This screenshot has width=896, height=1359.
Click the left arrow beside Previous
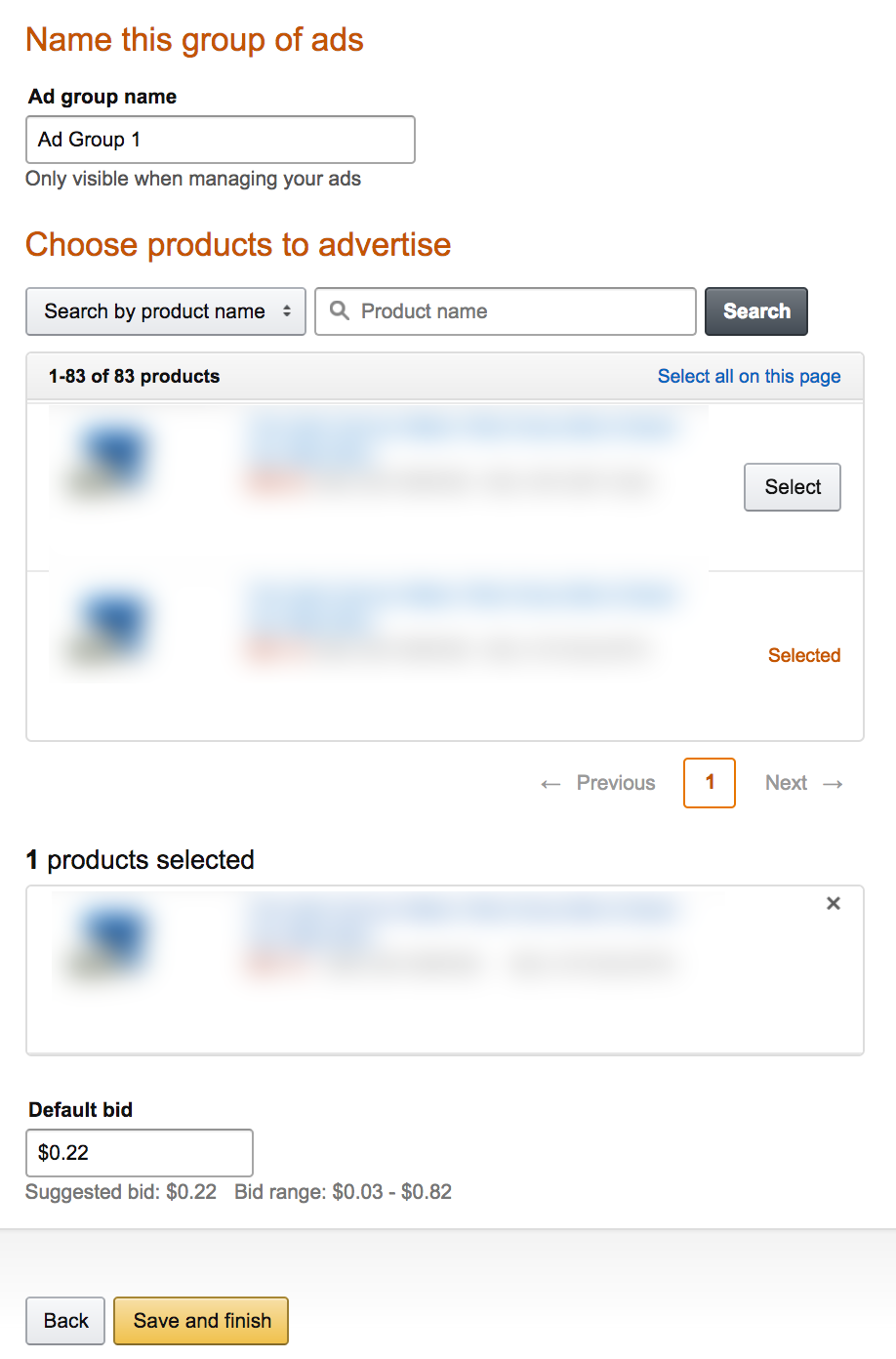coord(550,784)
